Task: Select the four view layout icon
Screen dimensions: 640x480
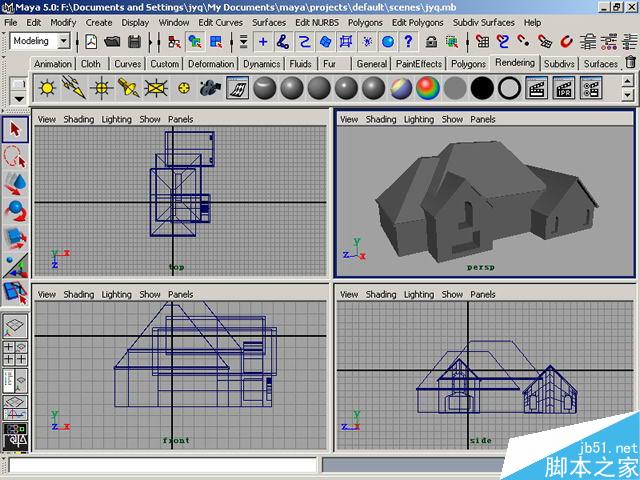Action: [15, 353]
